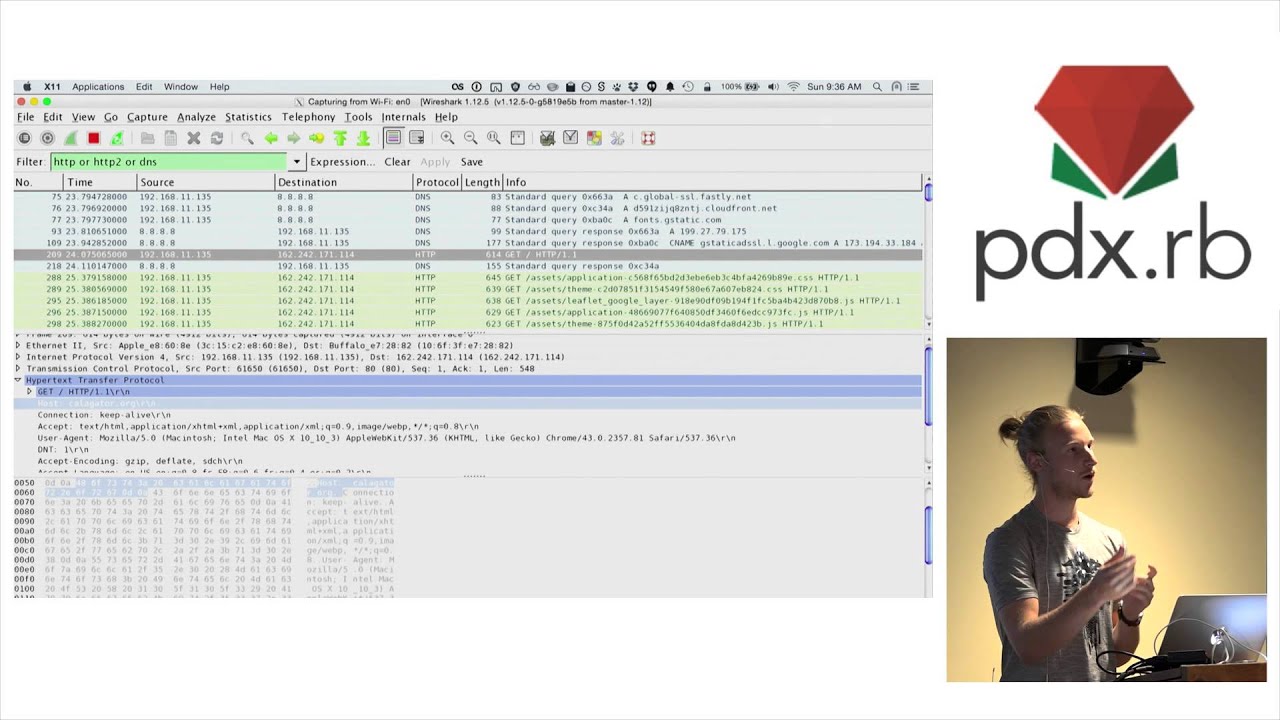Find a packet with magnifier icon

[x=247, y=138]
